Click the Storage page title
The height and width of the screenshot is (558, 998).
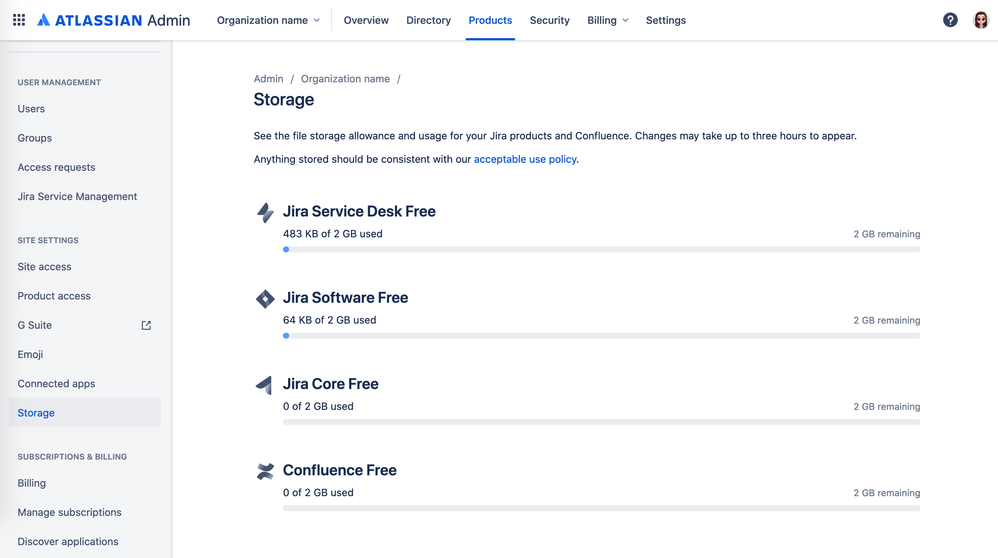284,99
